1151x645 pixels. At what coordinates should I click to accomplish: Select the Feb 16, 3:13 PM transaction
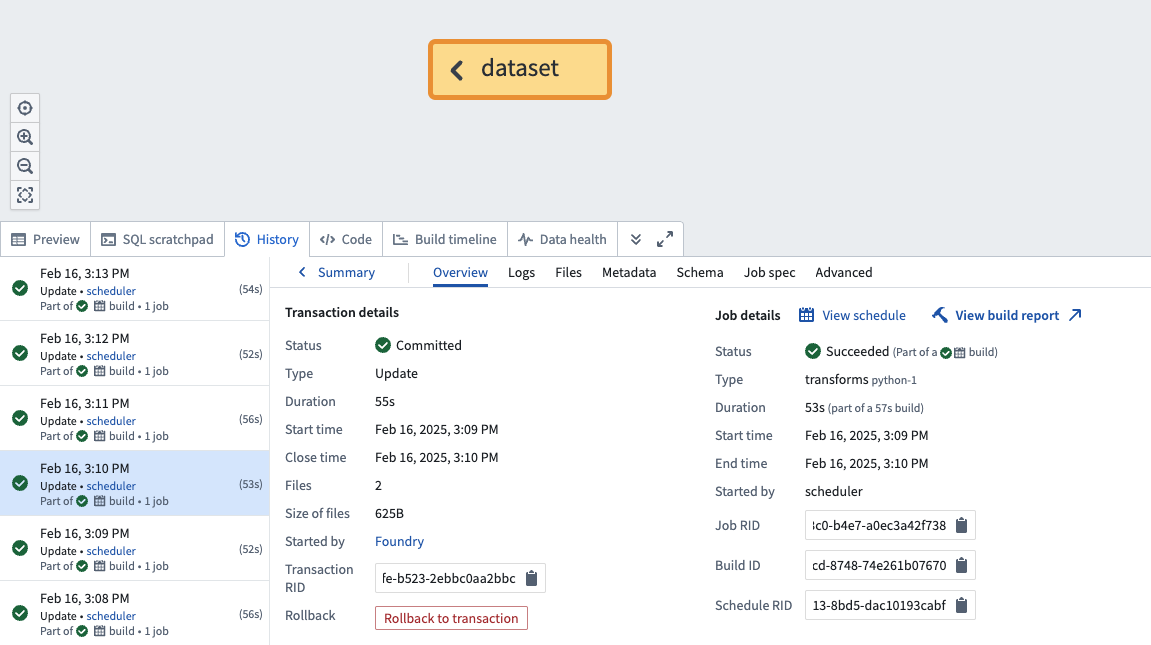point(135,288)
